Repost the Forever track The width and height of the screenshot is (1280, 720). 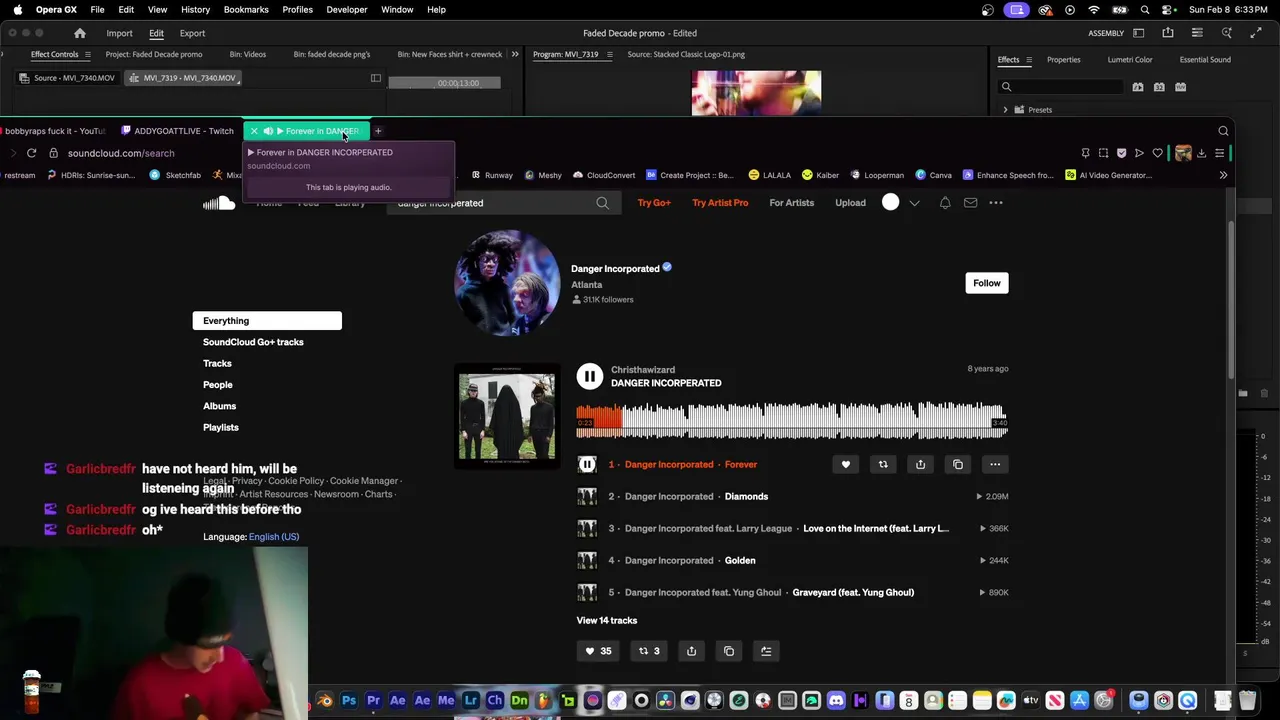tap(883, 464)
